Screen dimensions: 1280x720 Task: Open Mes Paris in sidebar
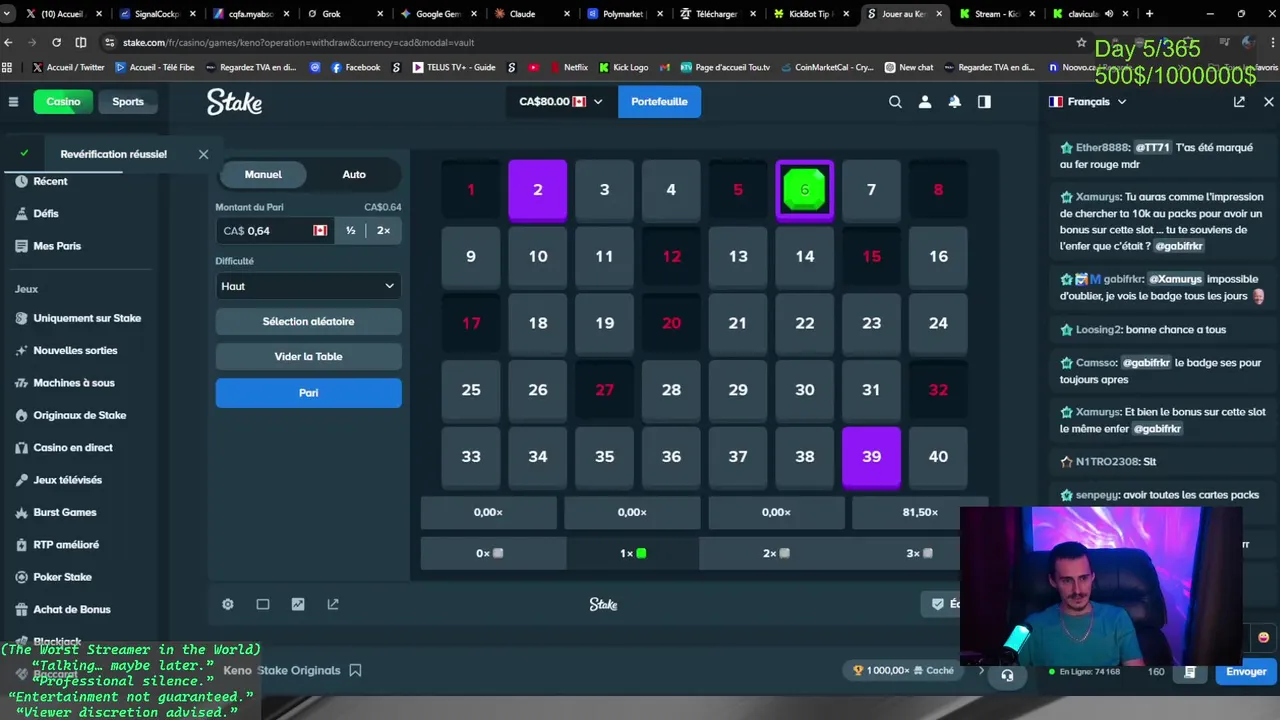tap(57, 246)
